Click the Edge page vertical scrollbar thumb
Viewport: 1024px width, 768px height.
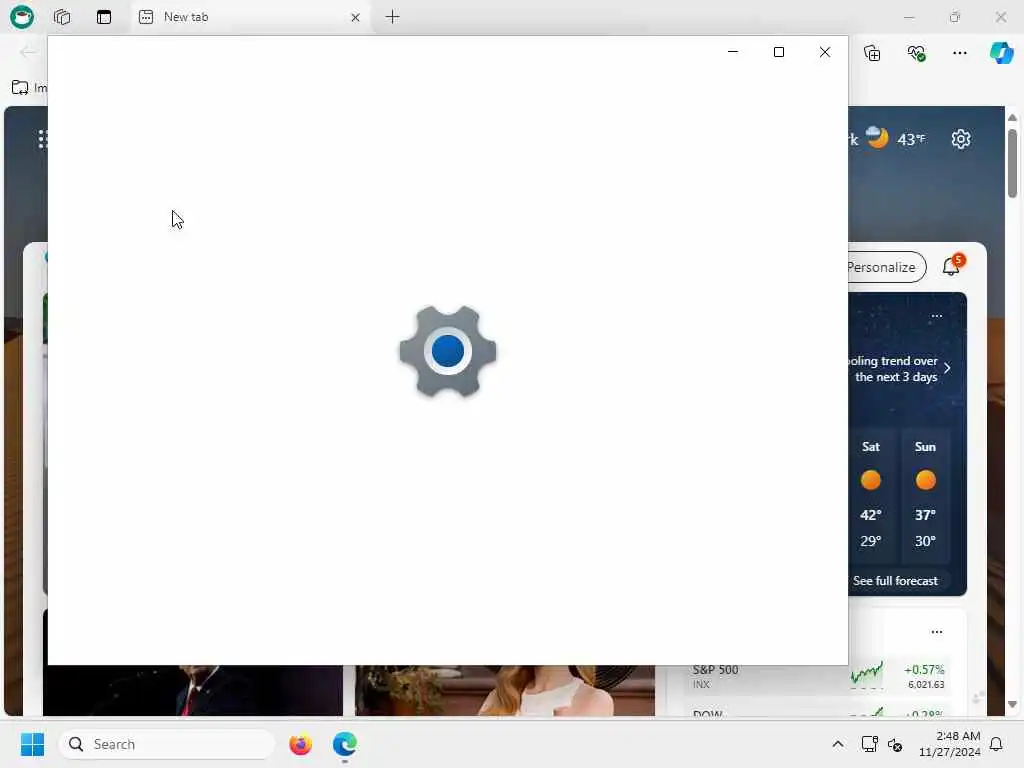coord(1012,163)
